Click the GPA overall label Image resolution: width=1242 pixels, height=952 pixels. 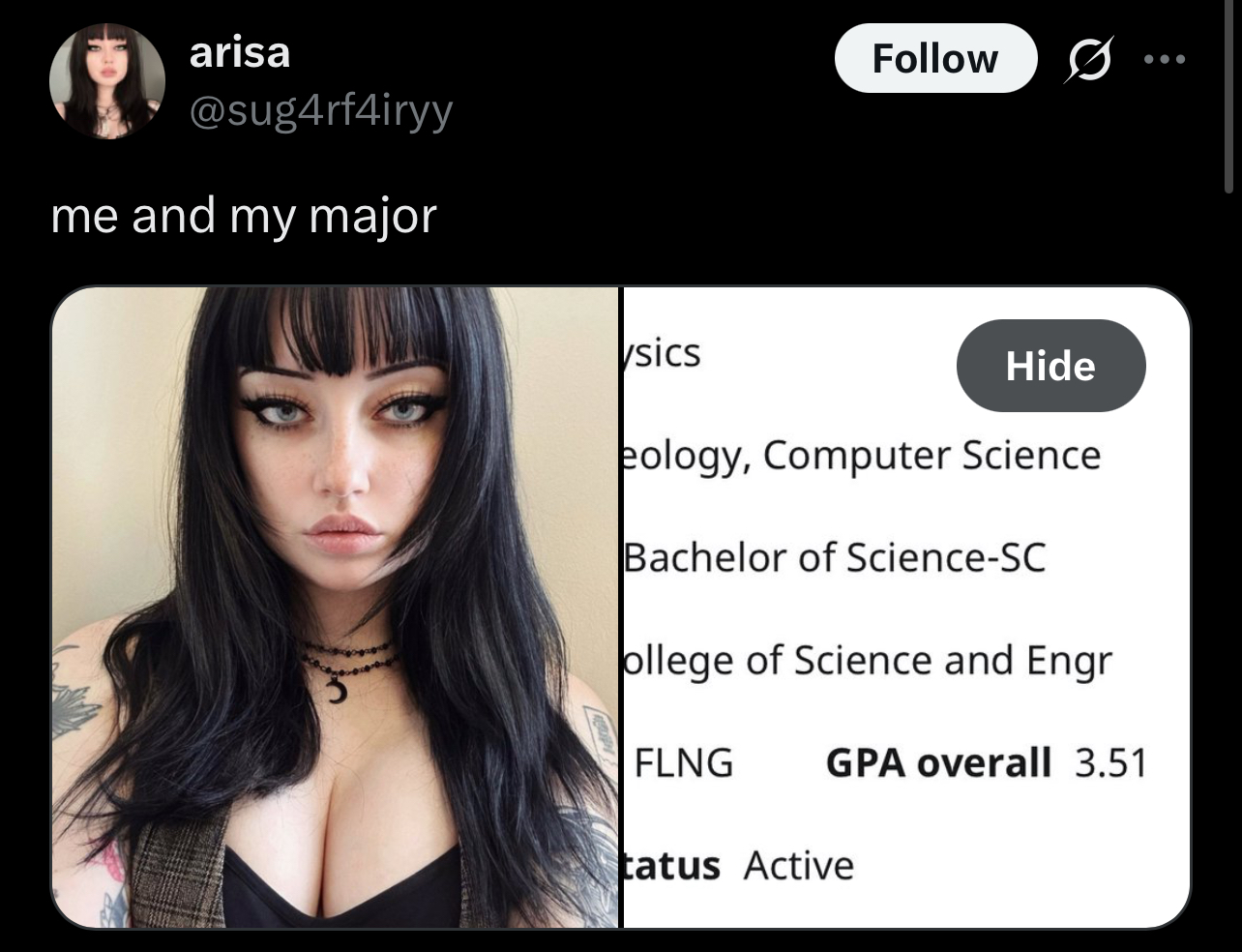point(938,763)
